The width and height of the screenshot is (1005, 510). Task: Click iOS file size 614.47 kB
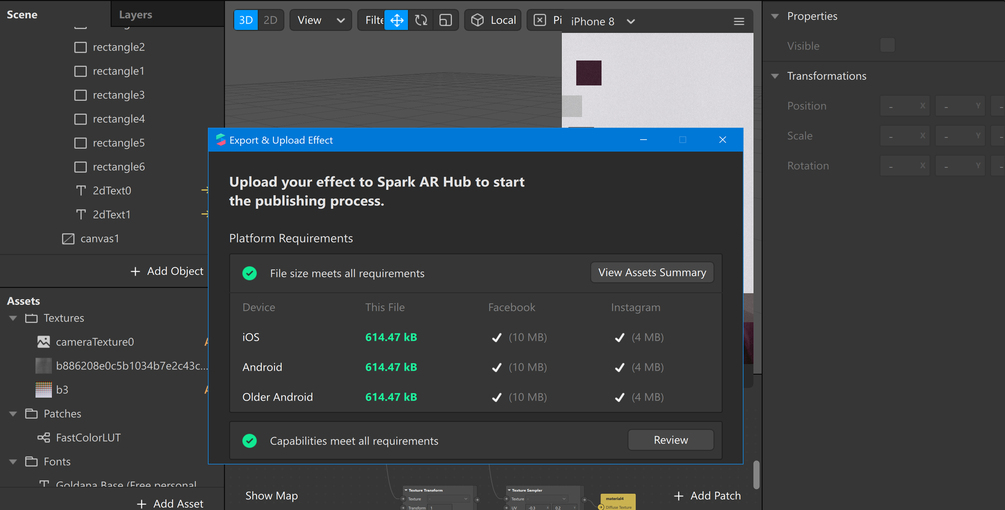(391, 337)
